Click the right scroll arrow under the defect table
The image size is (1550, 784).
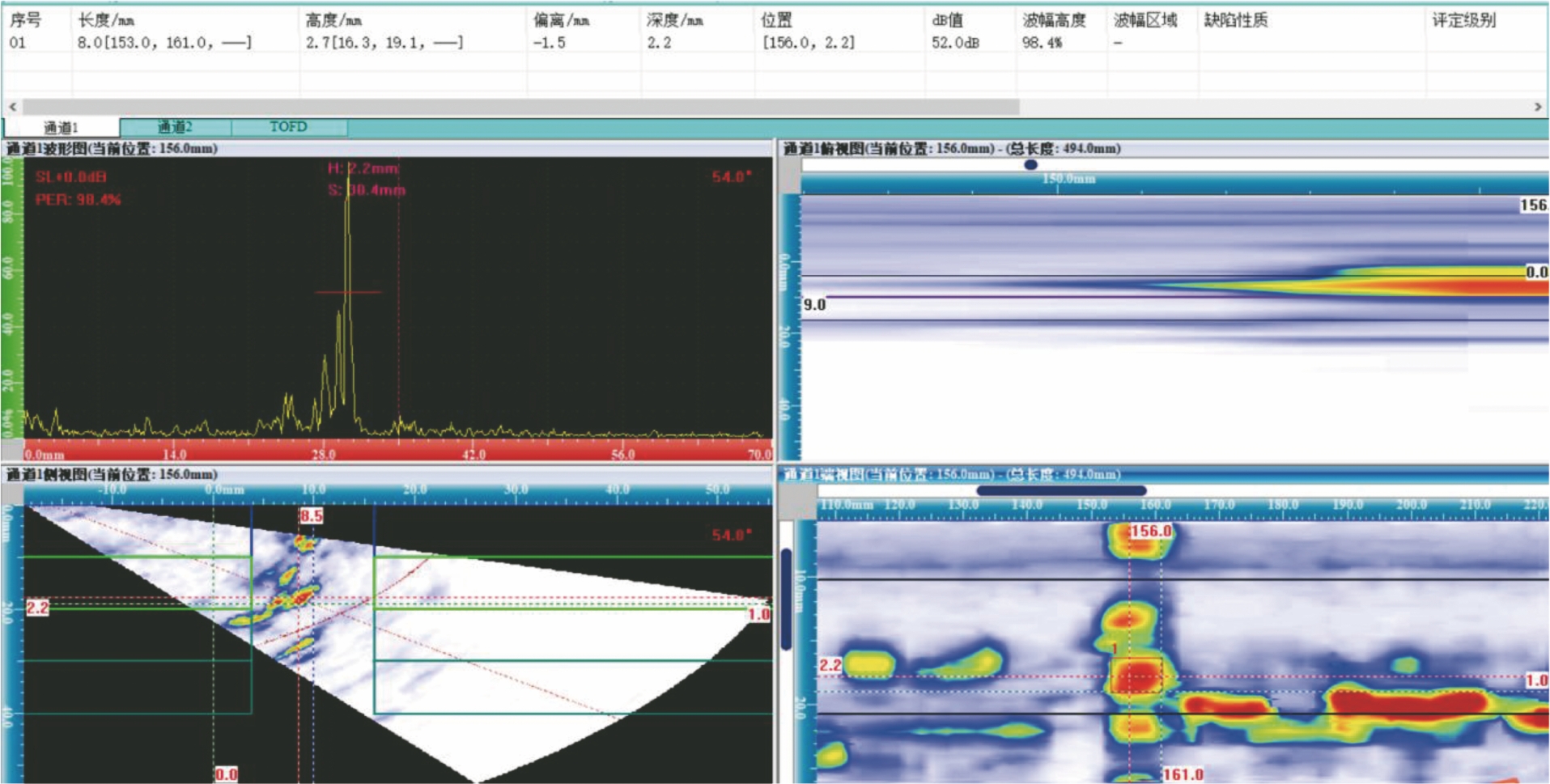click(1538, 107)
